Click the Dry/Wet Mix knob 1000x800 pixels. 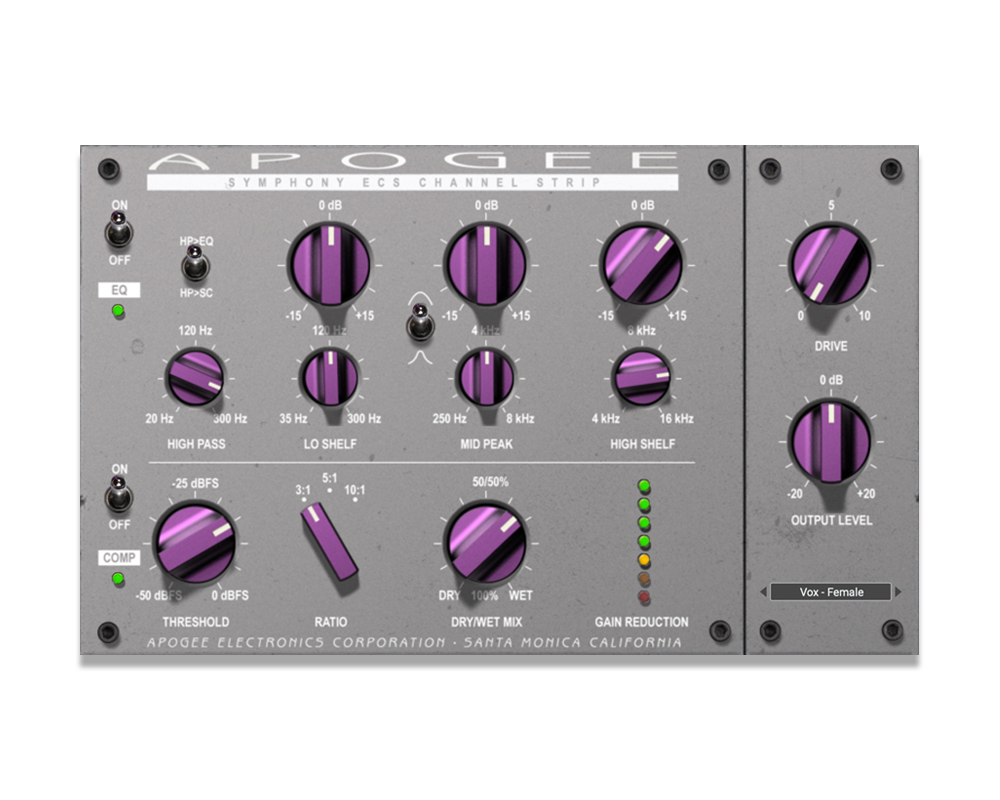point(486,544)
